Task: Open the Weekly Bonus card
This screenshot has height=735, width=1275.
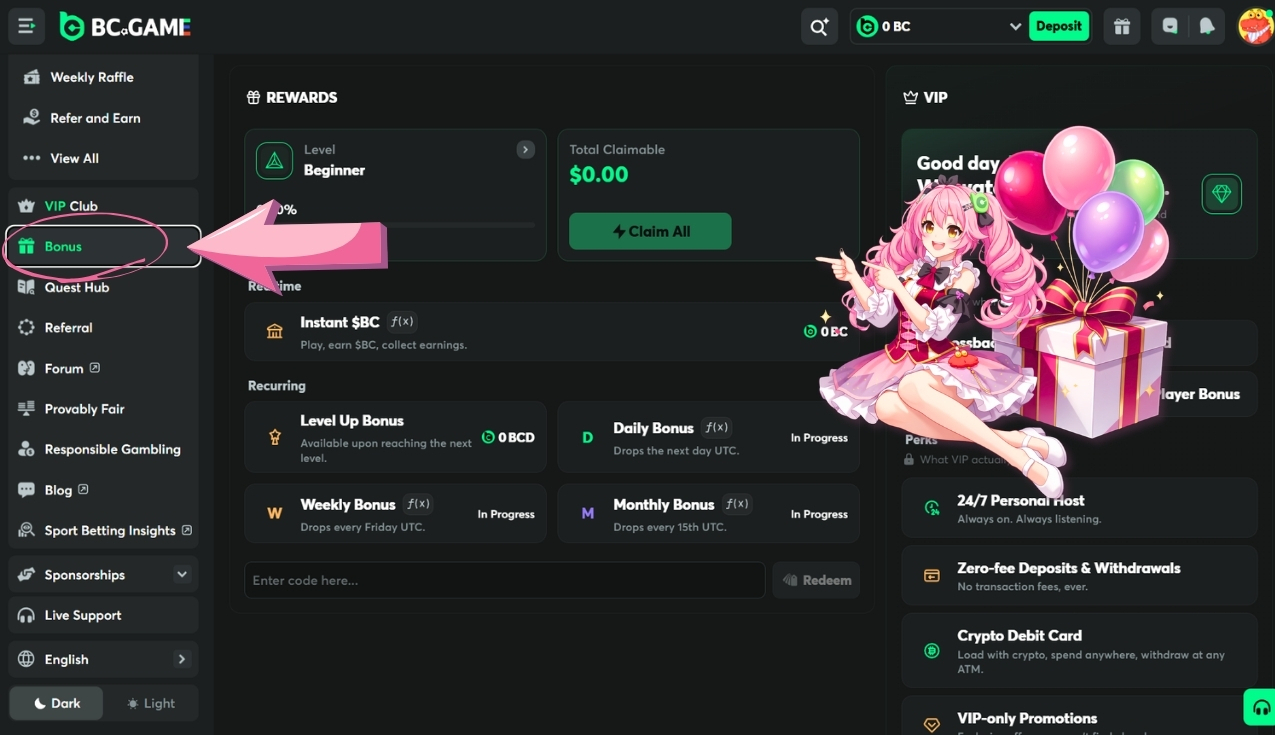Action: (x=395, y=513)
